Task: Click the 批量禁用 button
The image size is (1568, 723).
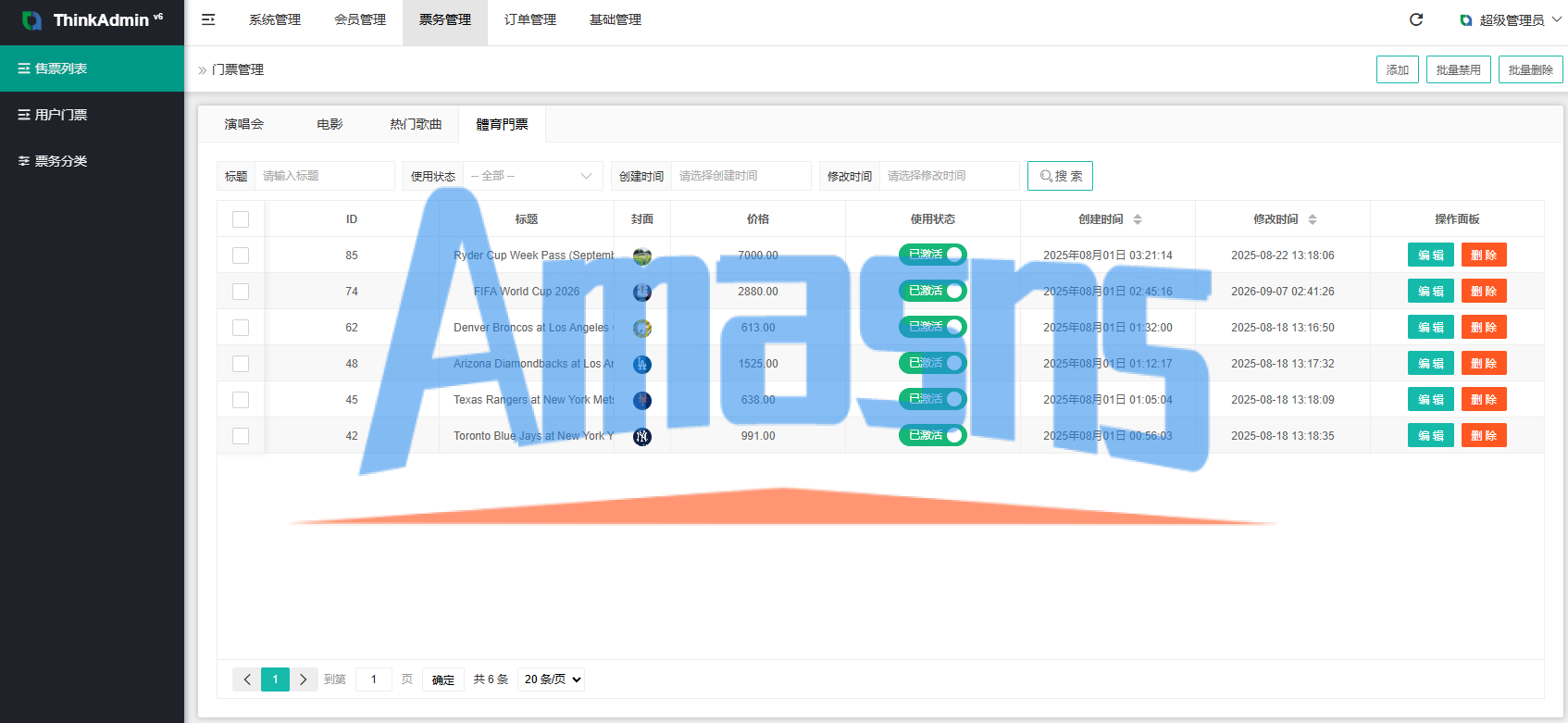Action: (x=1459, y=69)
